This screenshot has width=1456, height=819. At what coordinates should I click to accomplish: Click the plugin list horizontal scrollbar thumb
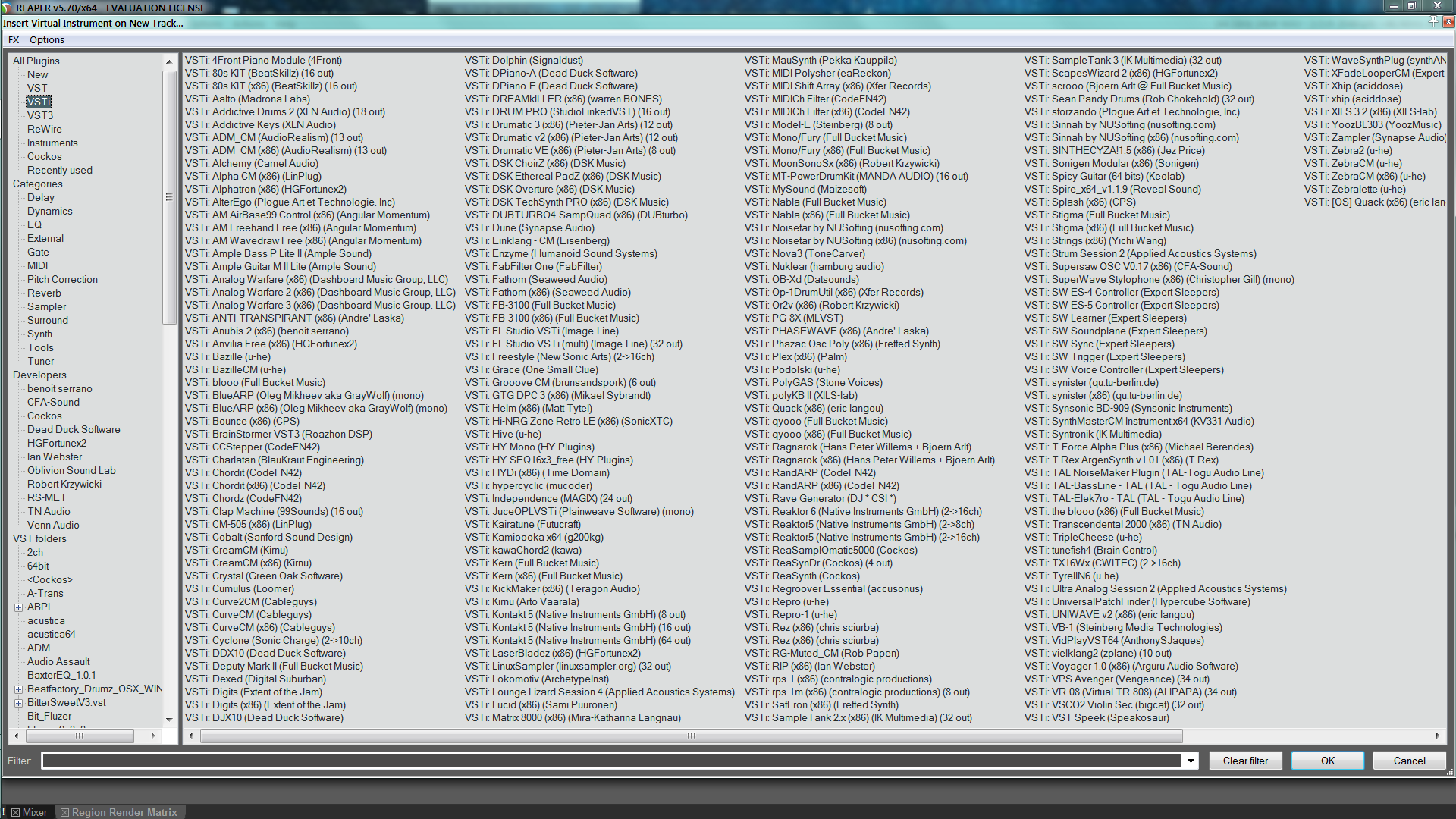coord(691,736)
